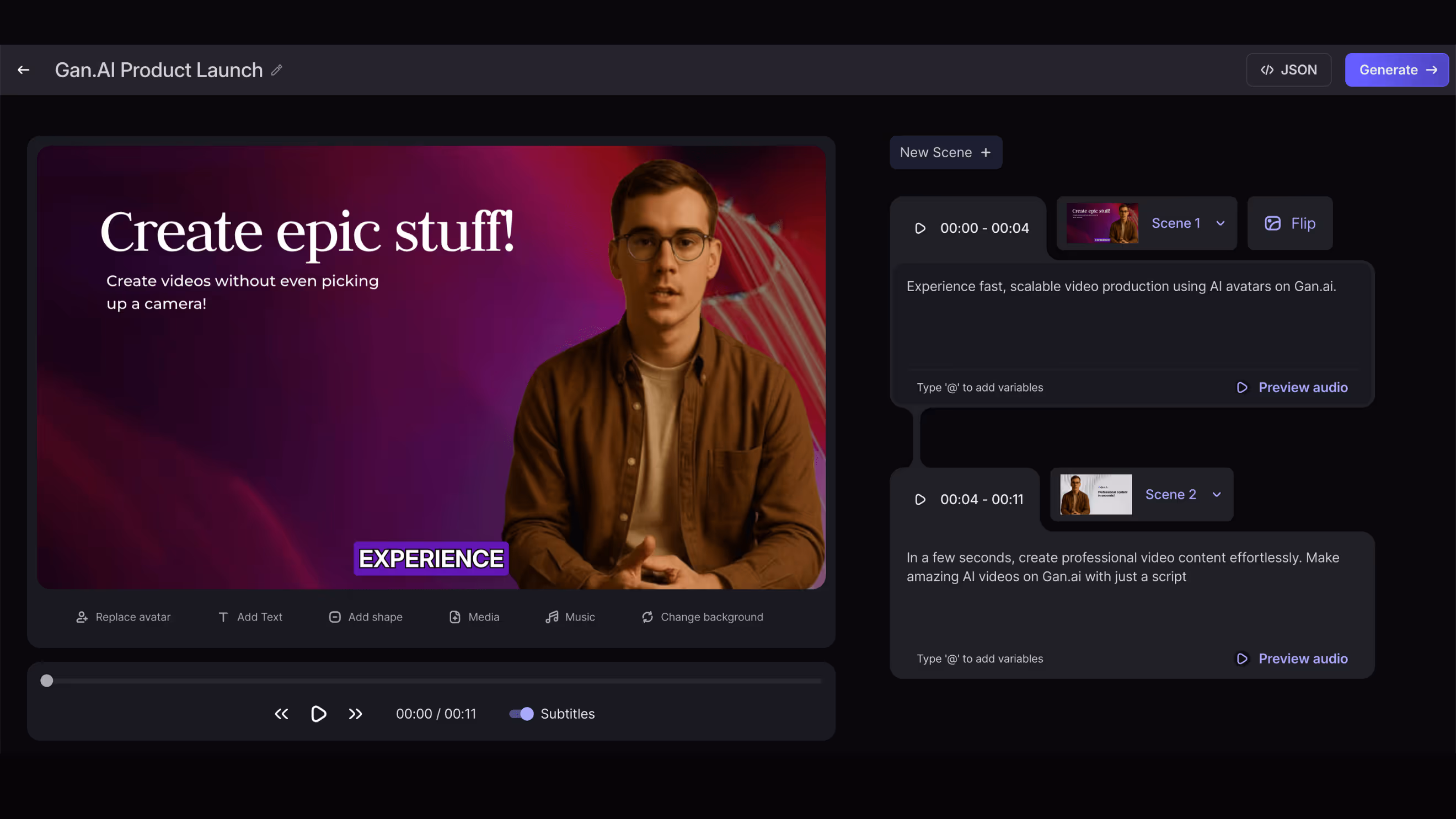Click the 00:00 / 00:11 time readout
This screenshot has width=1456, height=819.
click(436, 714)
